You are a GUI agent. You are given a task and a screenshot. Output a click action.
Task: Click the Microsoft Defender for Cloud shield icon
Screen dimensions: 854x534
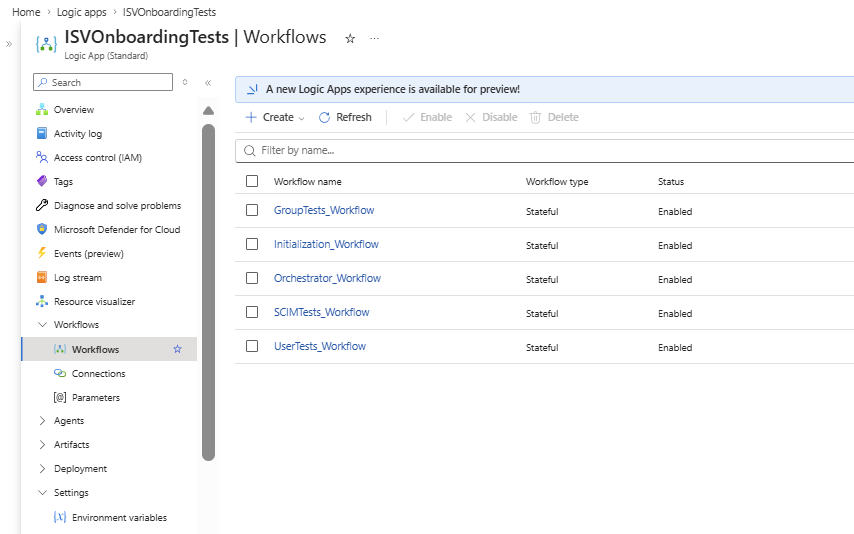pyautogui.click(x=42, y=229)
